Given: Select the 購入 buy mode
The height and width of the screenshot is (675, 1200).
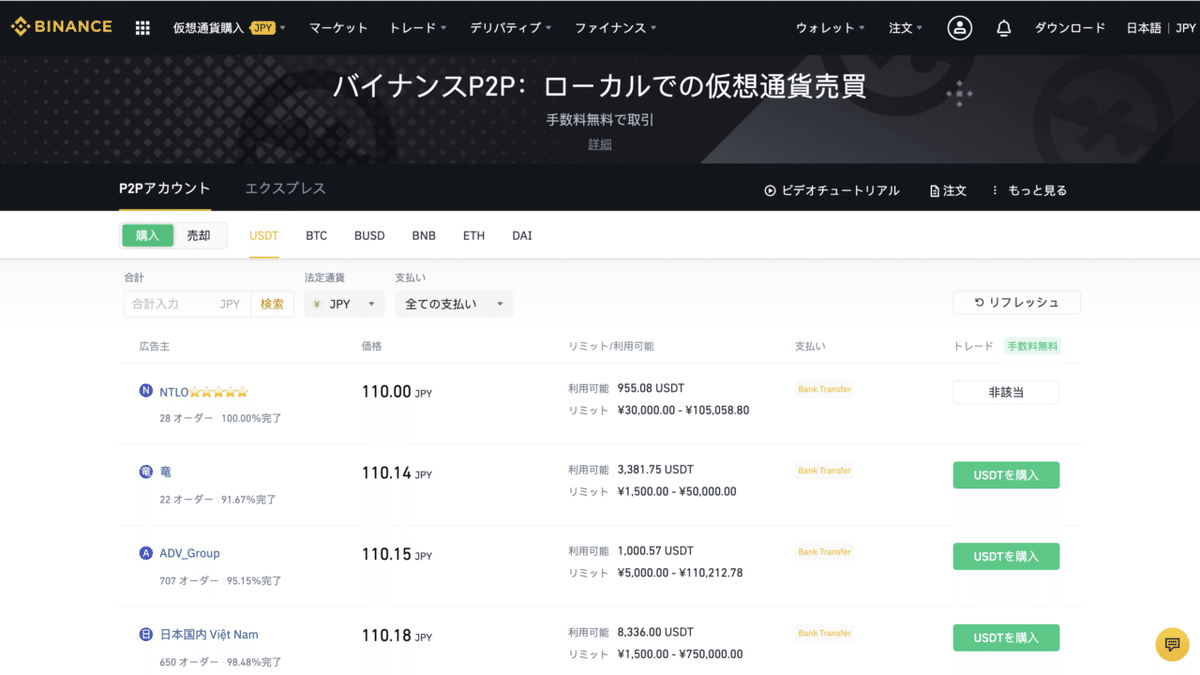Looking at the screenshot, I should point(147,235).
